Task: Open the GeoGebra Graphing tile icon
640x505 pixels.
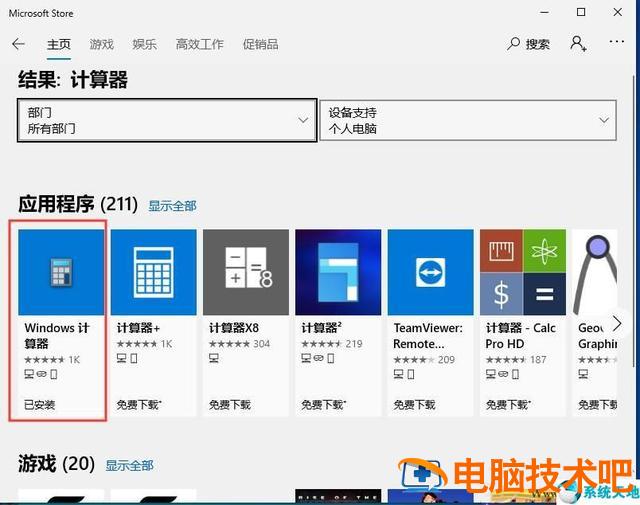Action: point(595,272)
